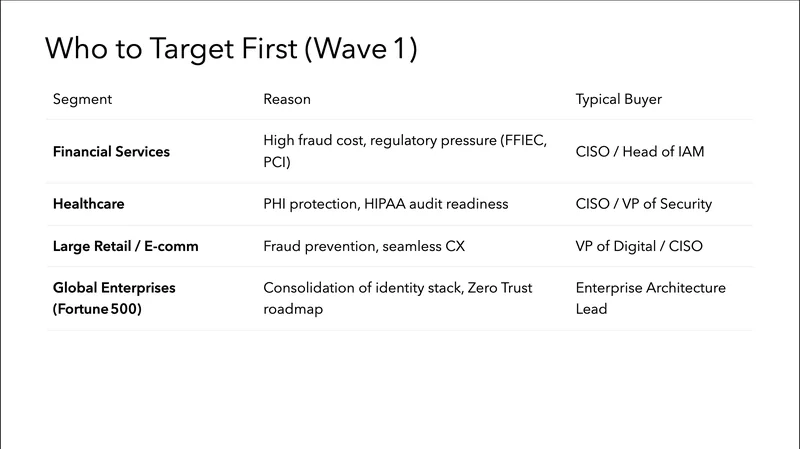The height and width of the screenshot is (449, 800).
Task: Click the 'Global Enterprises (Fortune 500)' cell
Action: (114, 288)
